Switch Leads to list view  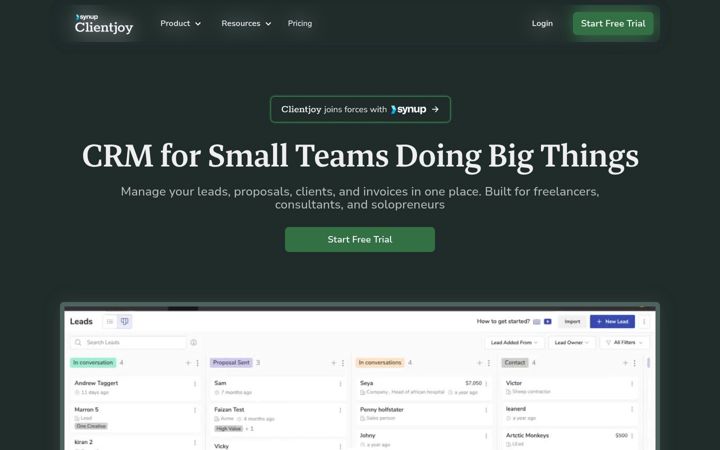click(x=110, y=321)
